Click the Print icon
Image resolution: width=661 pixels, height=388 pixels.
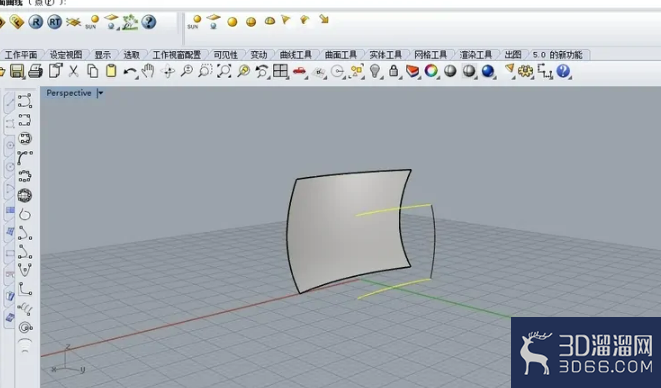pos(35,71)
